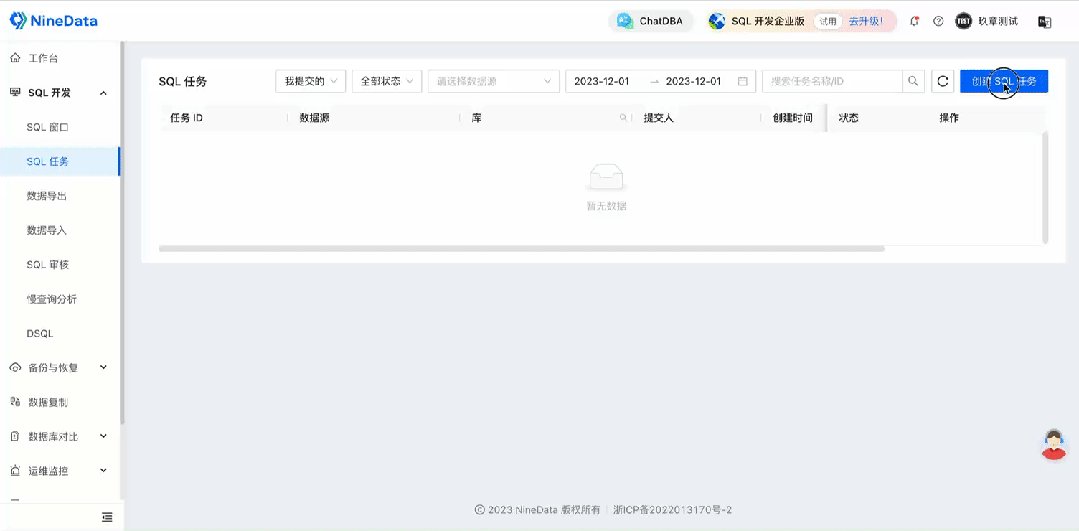Image resolution: width=1079 pixels, height=531 pixels.
Task: Click the 状态 column header
Action: point(848,118)
